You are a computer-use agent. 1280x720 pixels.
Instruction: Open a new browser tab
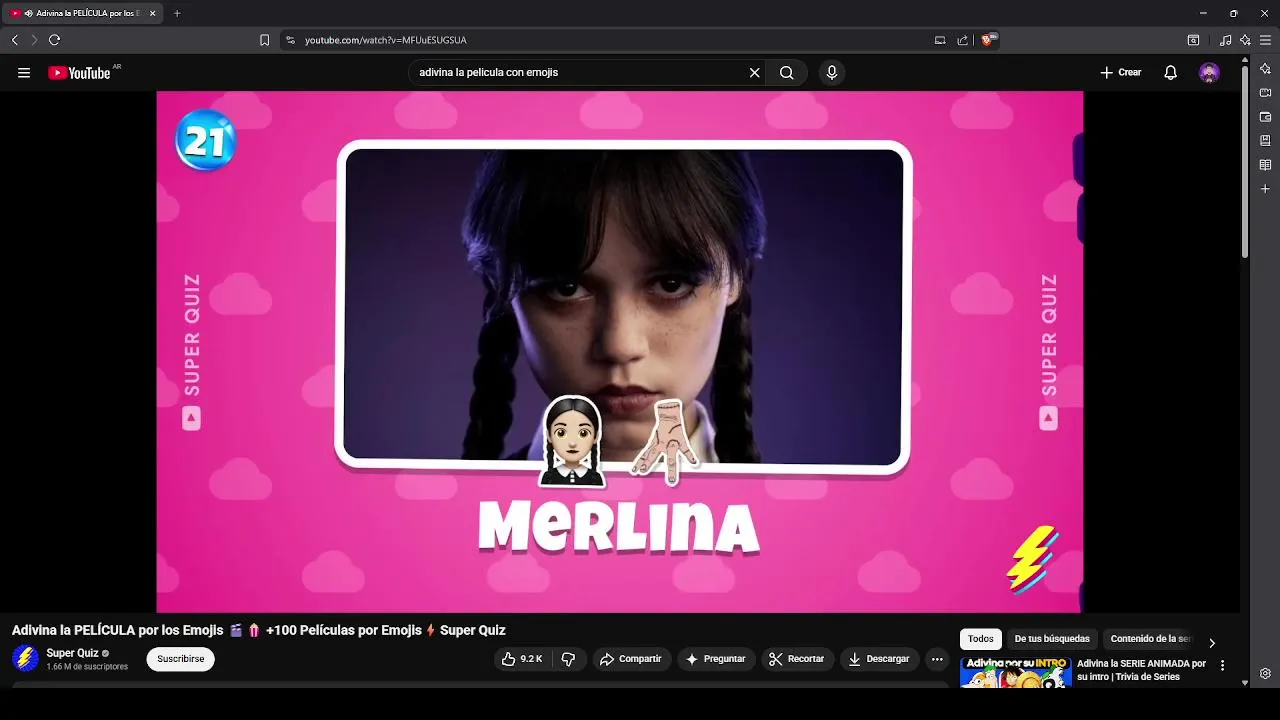(x=177, y=14)
